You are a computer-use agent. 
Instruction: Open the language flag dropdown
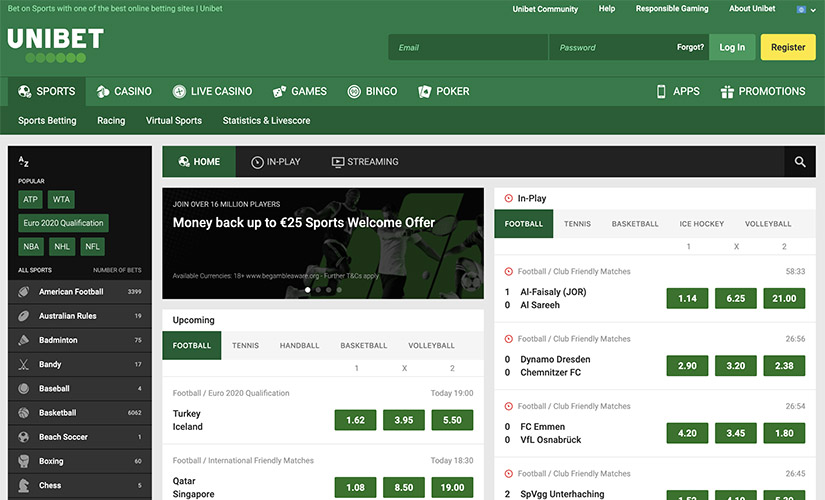coord(806,9)
